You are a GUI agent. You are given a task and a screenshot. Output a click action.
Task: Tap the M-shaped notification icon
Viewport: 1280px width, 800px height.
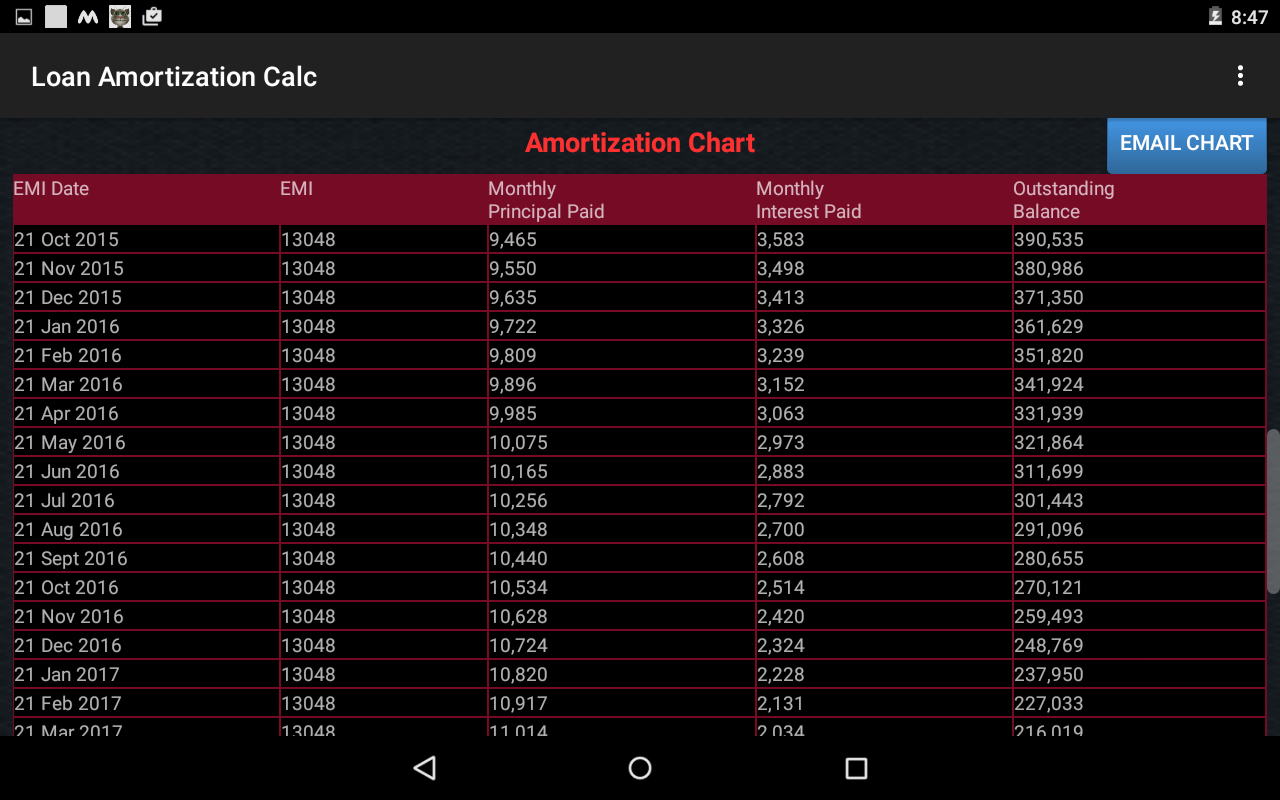point(88,17)
